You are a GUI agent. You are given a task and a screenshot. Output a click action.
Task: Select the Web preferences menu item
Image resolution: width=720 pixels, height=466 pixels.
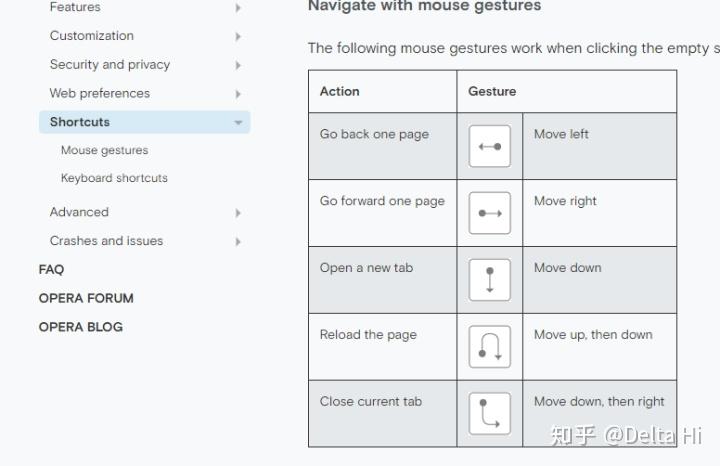pyautogui.click(x=100, y=93)
